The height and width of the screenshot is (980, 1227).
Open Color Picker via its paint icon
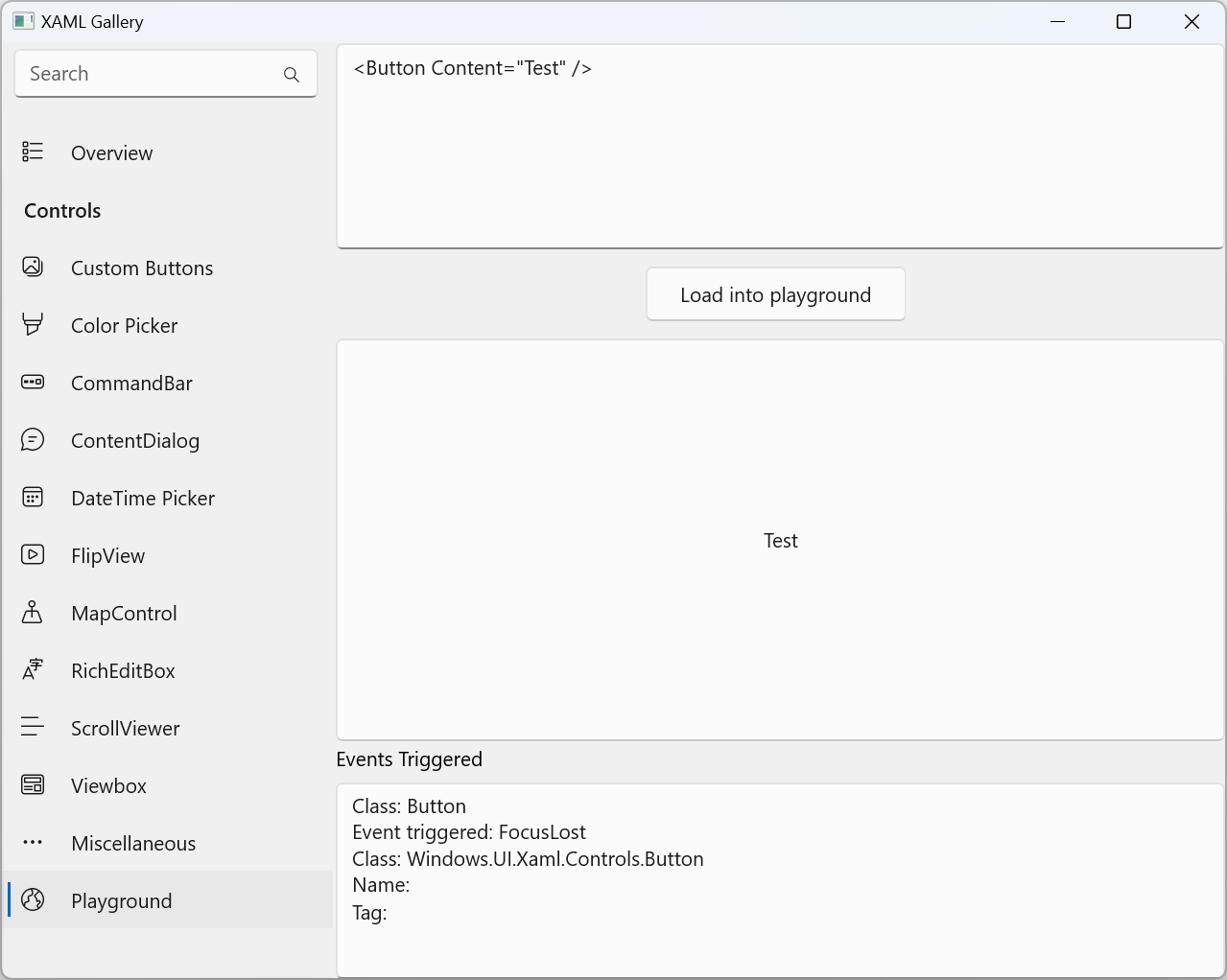[32, 324]
